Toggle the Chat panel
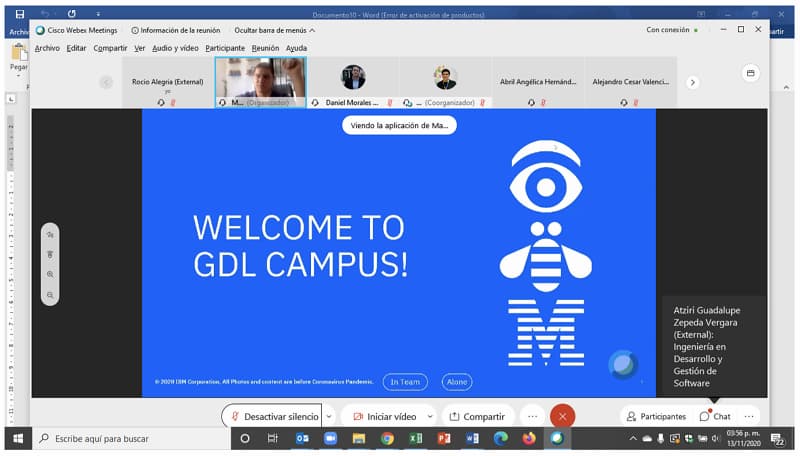 pyautogui.click(x=715, y=416)
